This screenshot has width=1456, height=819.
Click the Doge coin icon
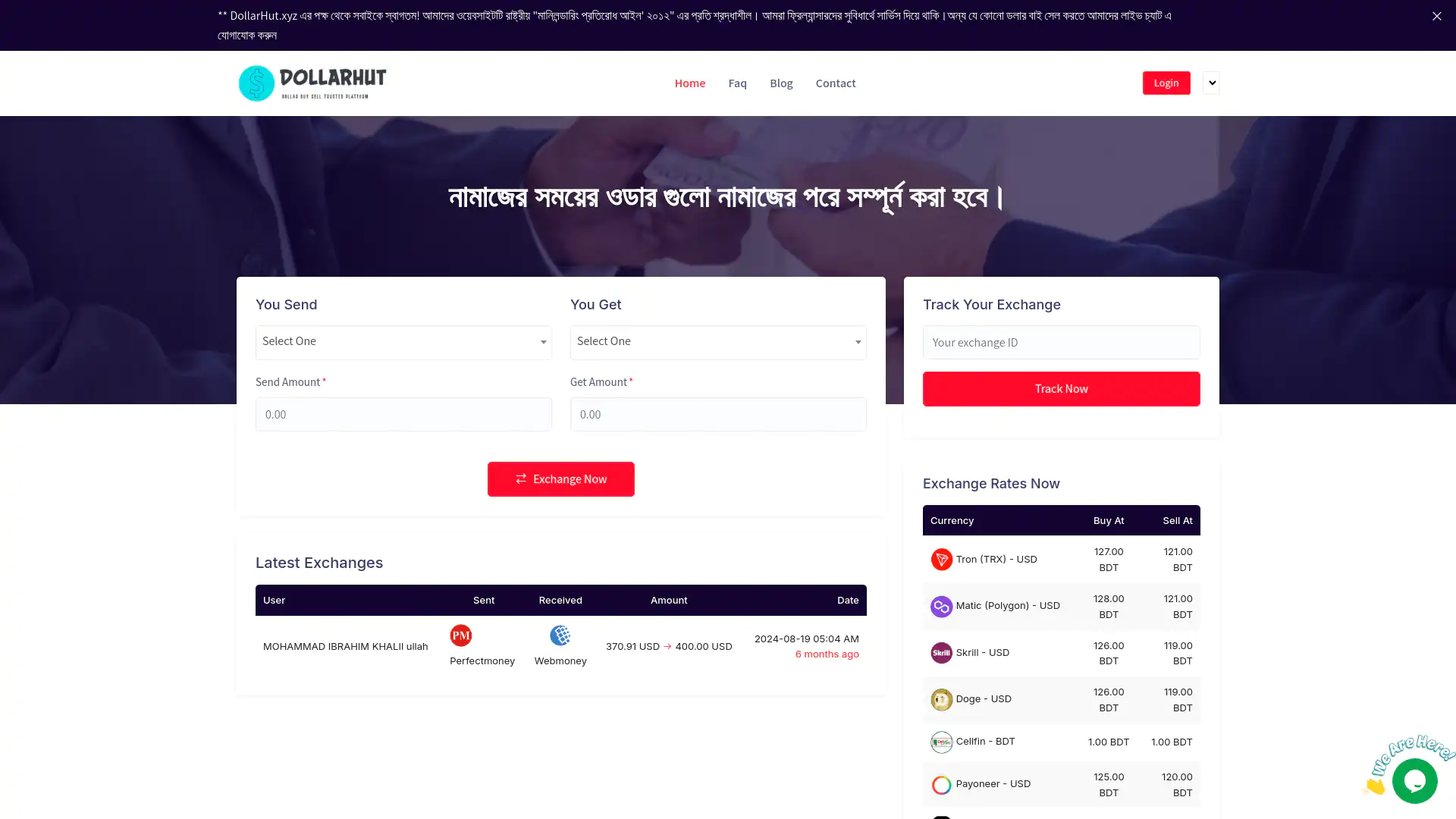[941, 699]
